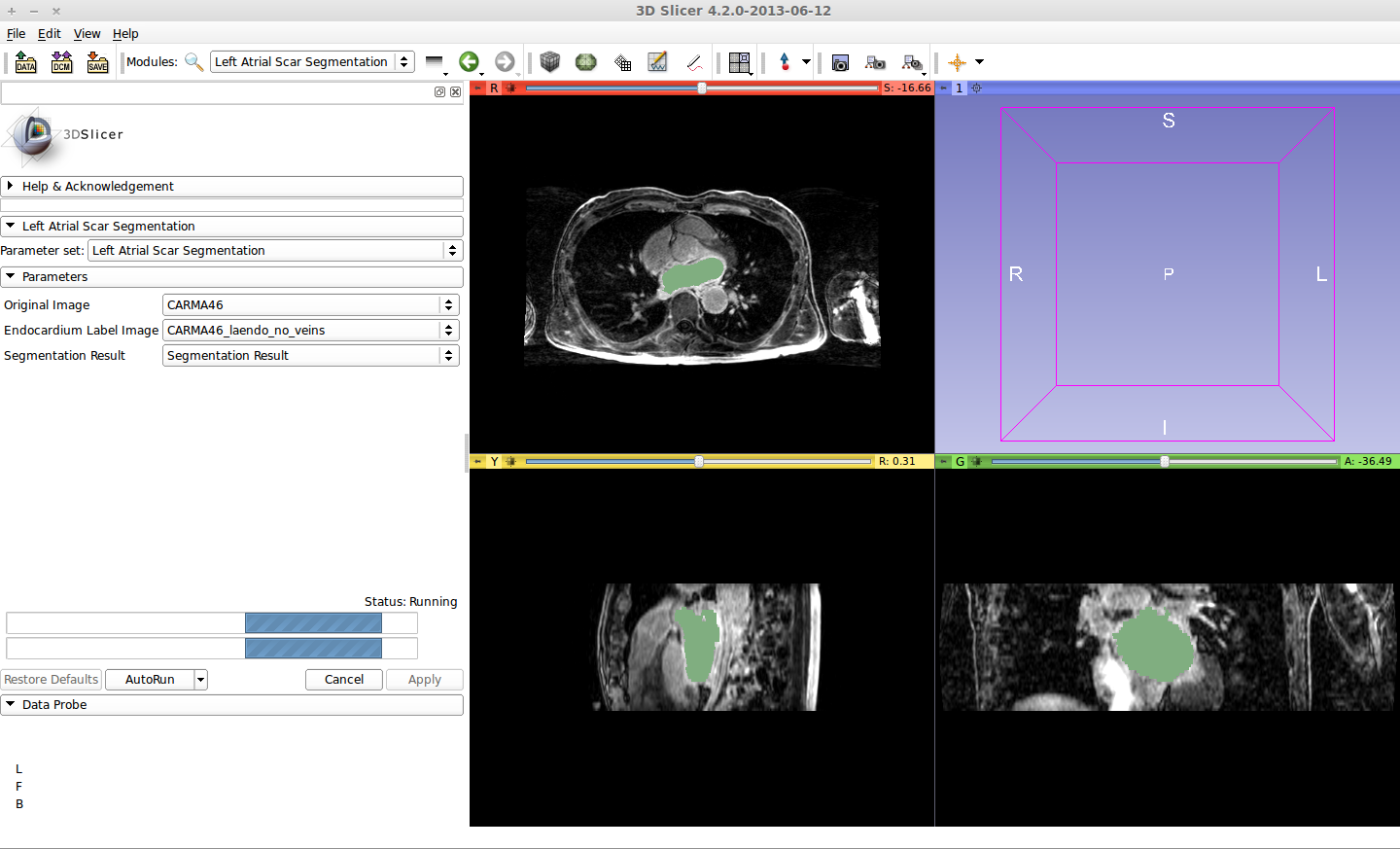Close the module panel with X button
This screenshot has height=849, width=1400.
pyautogui.click(x=455, y=92)
